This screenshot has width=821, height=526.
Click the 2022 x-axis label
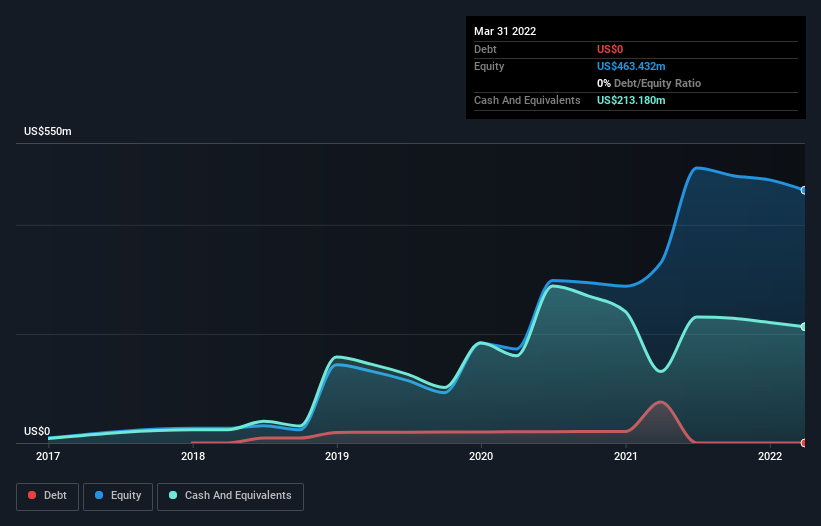pos(770,456)
